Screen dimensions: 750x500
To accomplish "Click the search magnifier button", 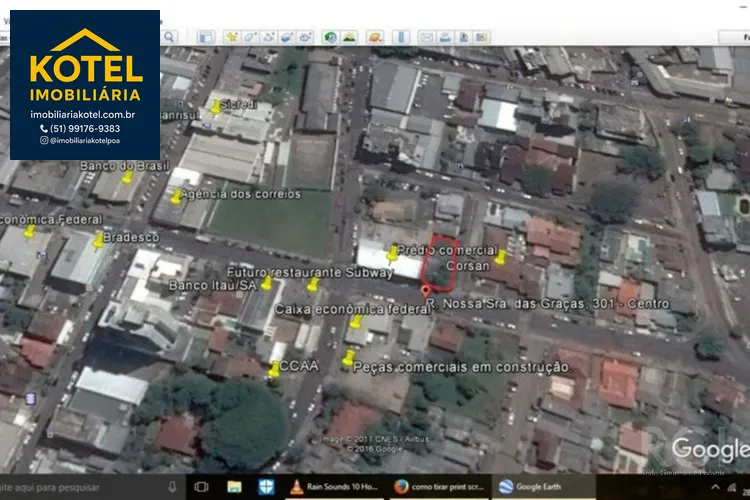I will pyautogui.click(x=169, y=37).
